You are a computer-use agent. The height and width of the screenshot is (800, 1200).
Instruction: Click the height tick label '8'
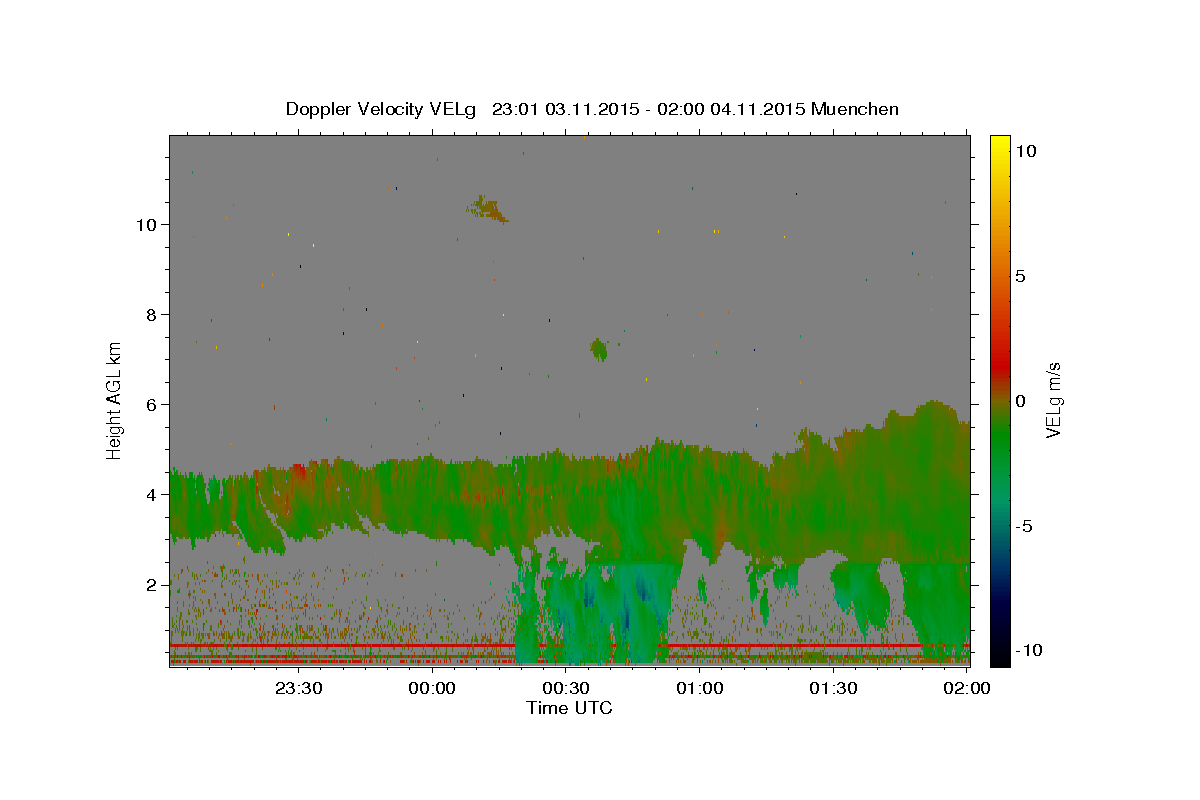pyautogui.click(x=153, y=314)
